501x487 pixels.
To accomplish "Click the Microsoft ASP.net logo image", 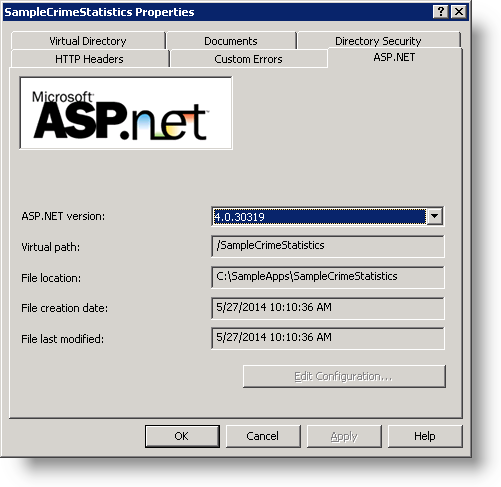I will click(126, 113).
